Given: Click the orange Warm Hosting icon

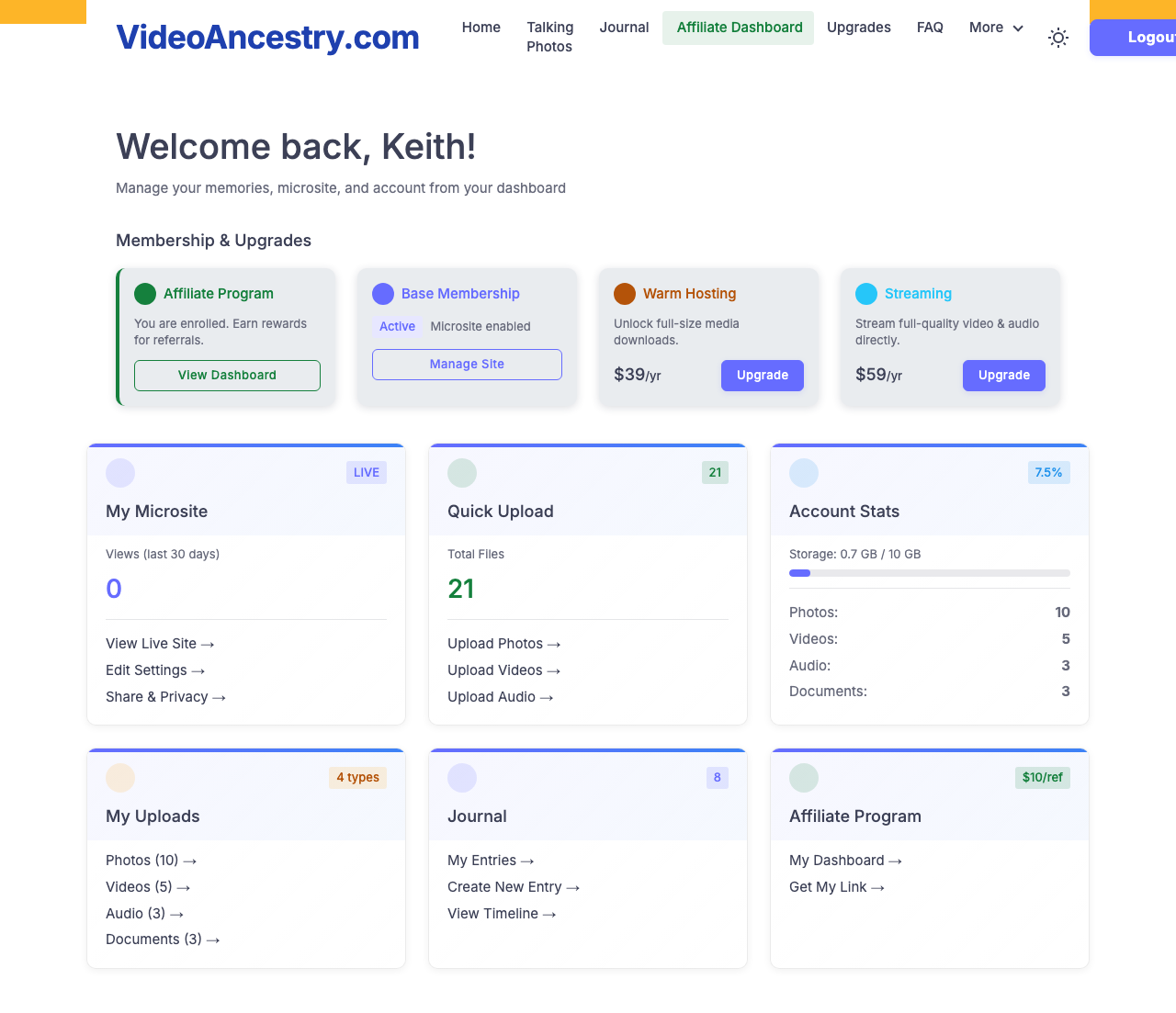Looking at the screenshot, I should [x=625, y=294].
